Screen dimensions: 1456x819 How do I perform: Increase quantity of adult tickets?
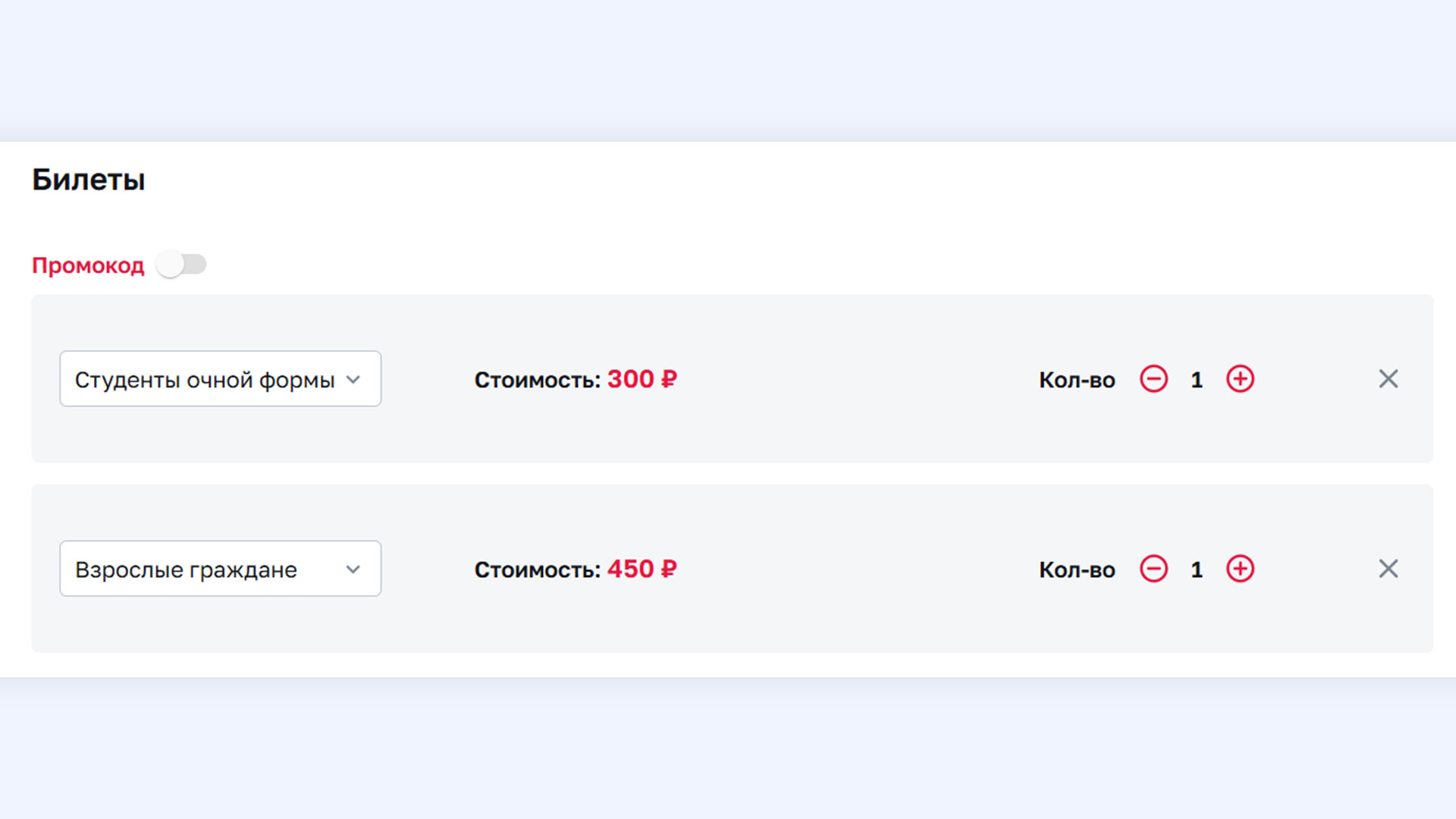coord(1240,568)
